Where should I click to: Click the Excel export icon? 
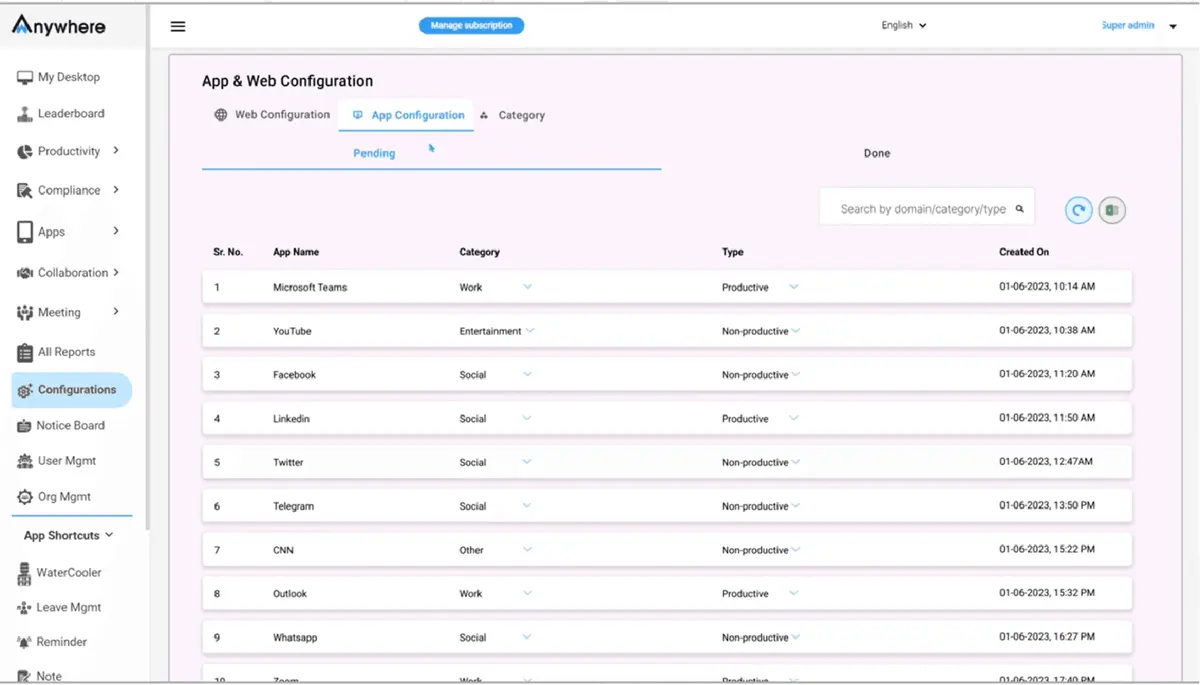tap(1112, 210)
